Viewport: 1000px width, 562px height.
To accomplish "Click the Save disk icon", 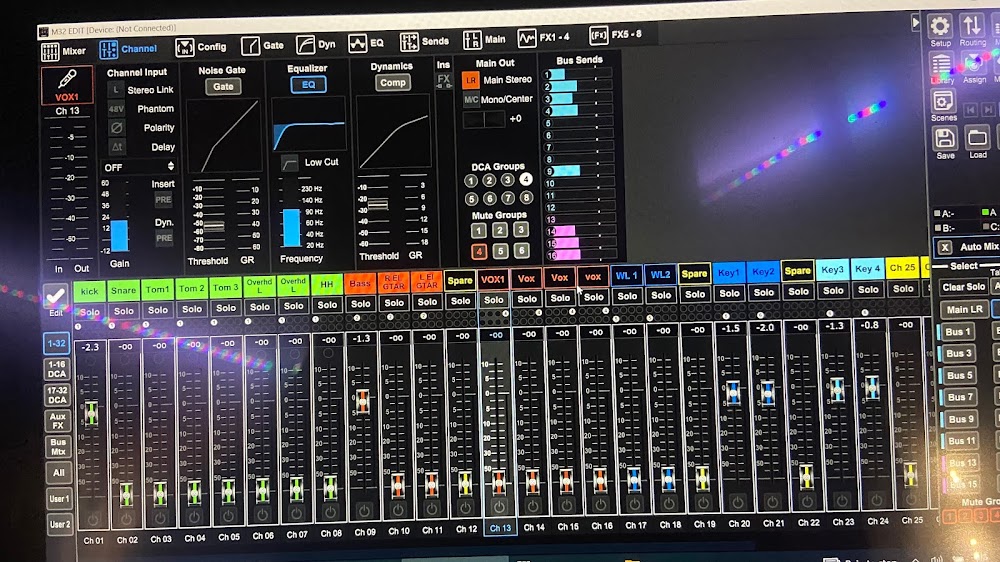I will (x=945, y=138).
